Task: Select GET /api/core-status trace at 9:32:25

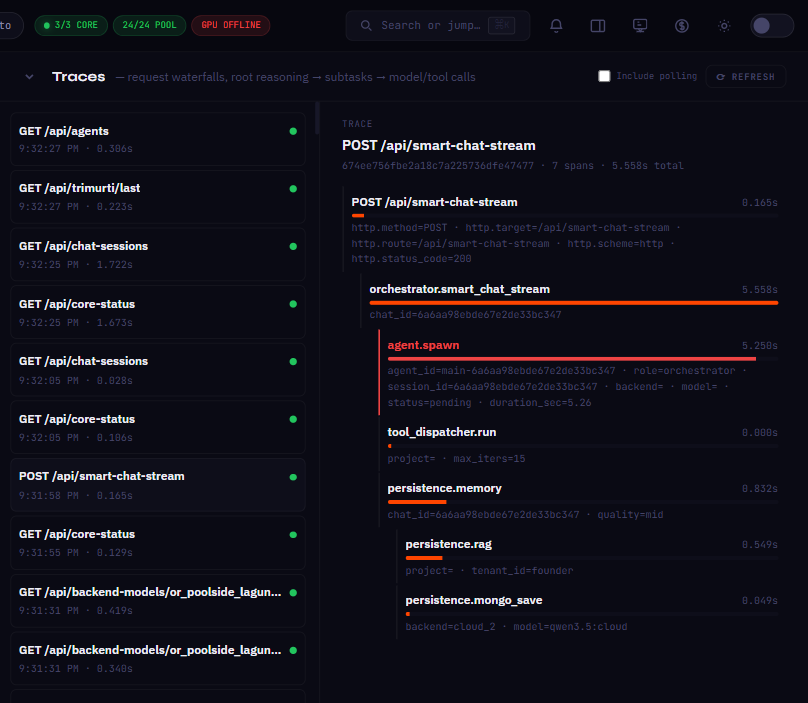Action: pyautogui.click(x=158, y=312)
